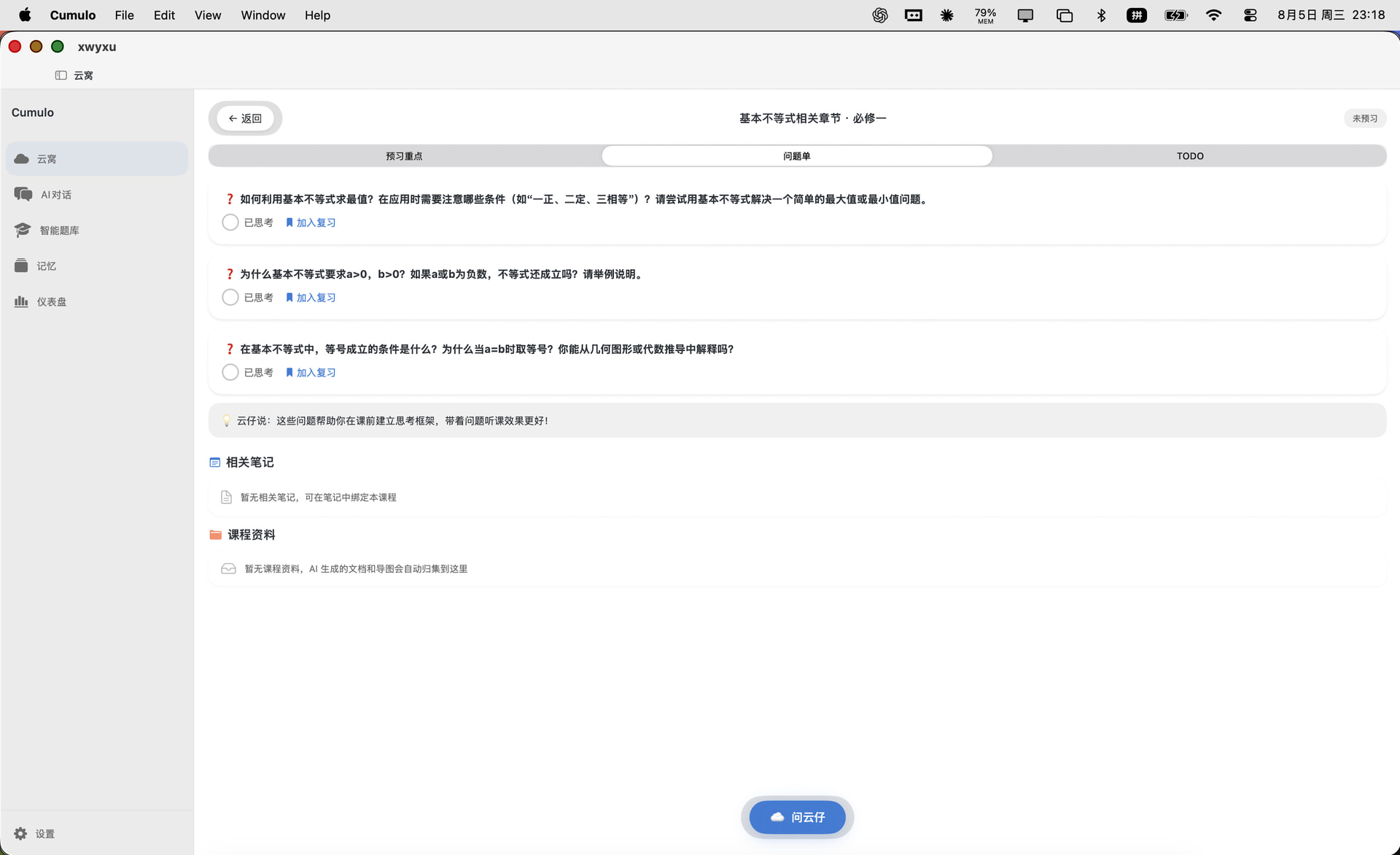Click the 未预习 status badge
The image size is (1400, 855).
1365,118
